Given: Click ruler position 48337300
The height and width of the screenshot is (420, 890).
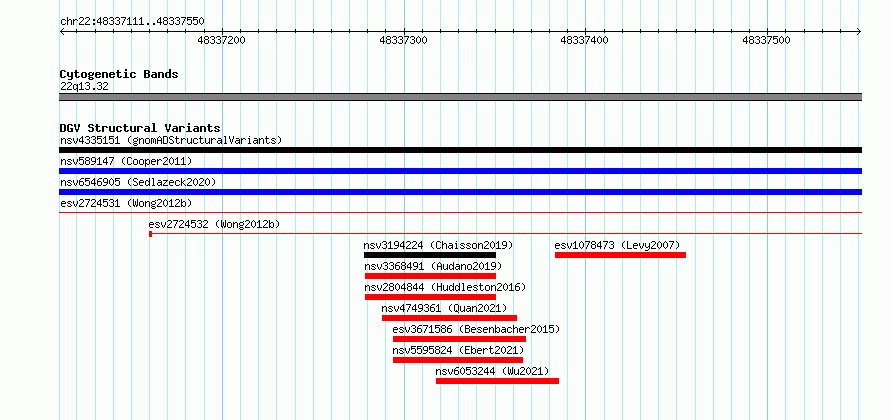Looking at the screenshot, I should click(x=403, y=40).
